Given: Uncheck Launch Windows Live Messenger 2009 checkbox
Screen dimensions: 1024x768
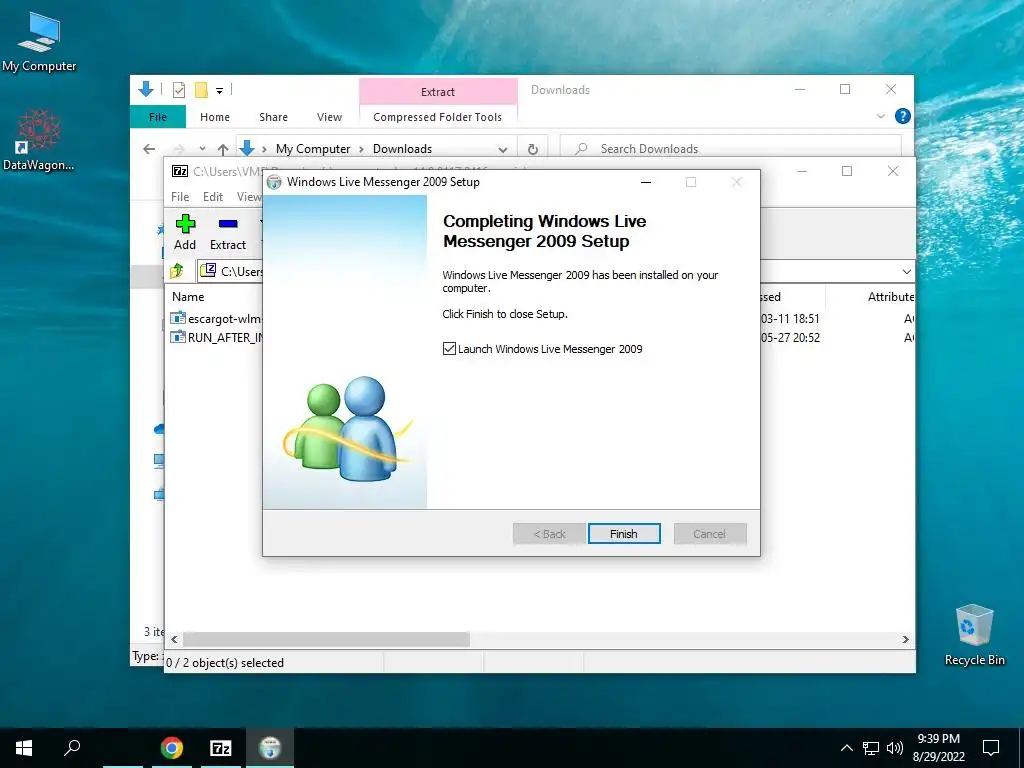Looking at the screenshot, I should pos(449,349).
